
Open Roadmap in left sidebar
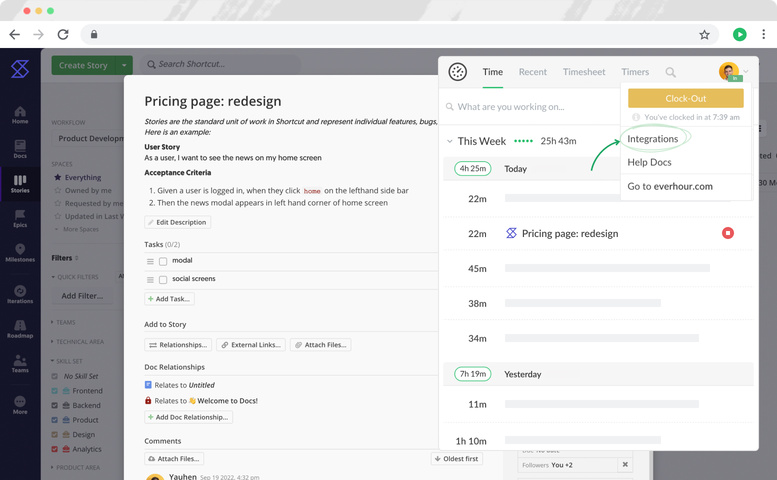tap(20, 329)
